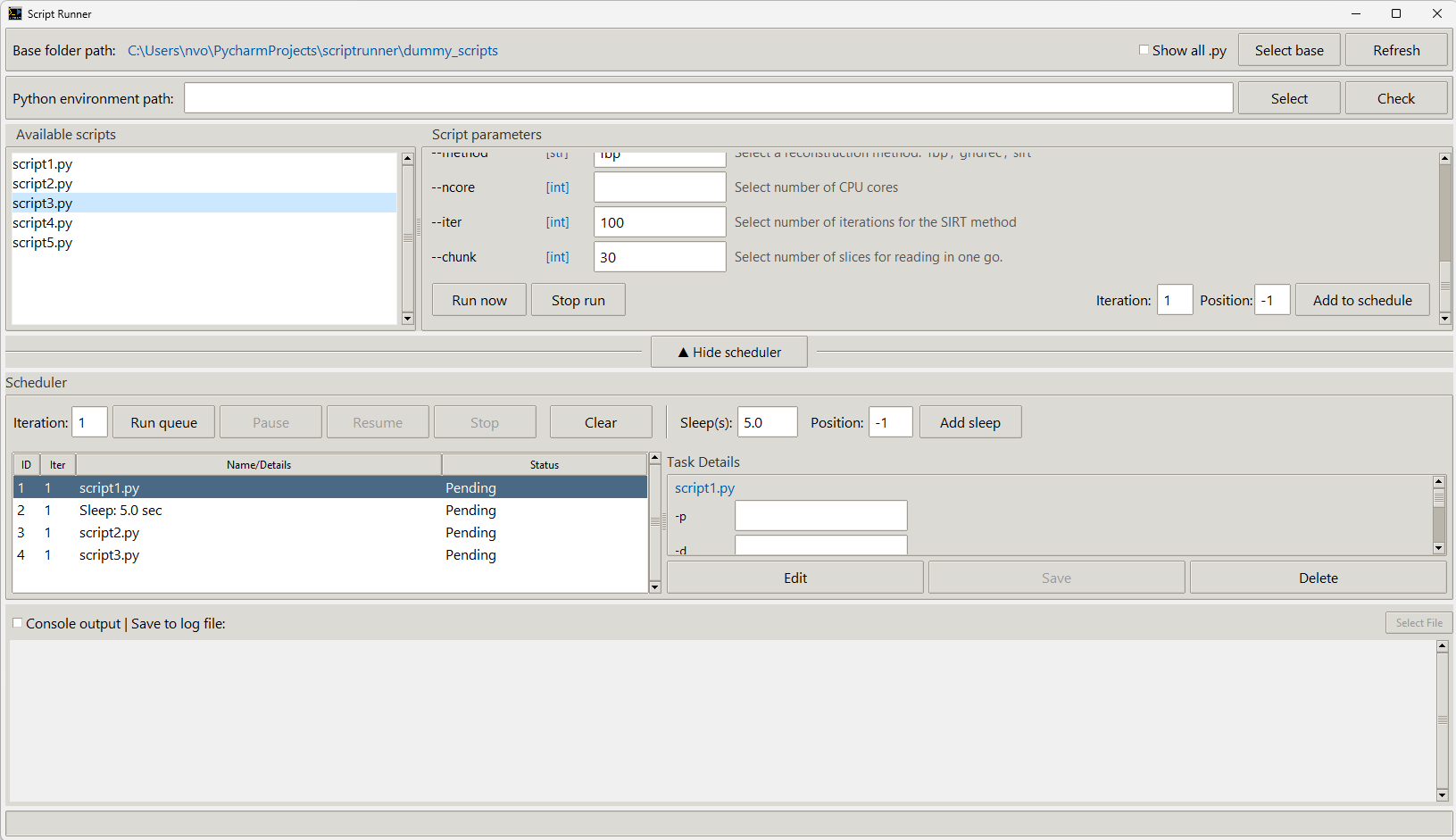Refresh the available scripts list

(x=1395, y=50)
